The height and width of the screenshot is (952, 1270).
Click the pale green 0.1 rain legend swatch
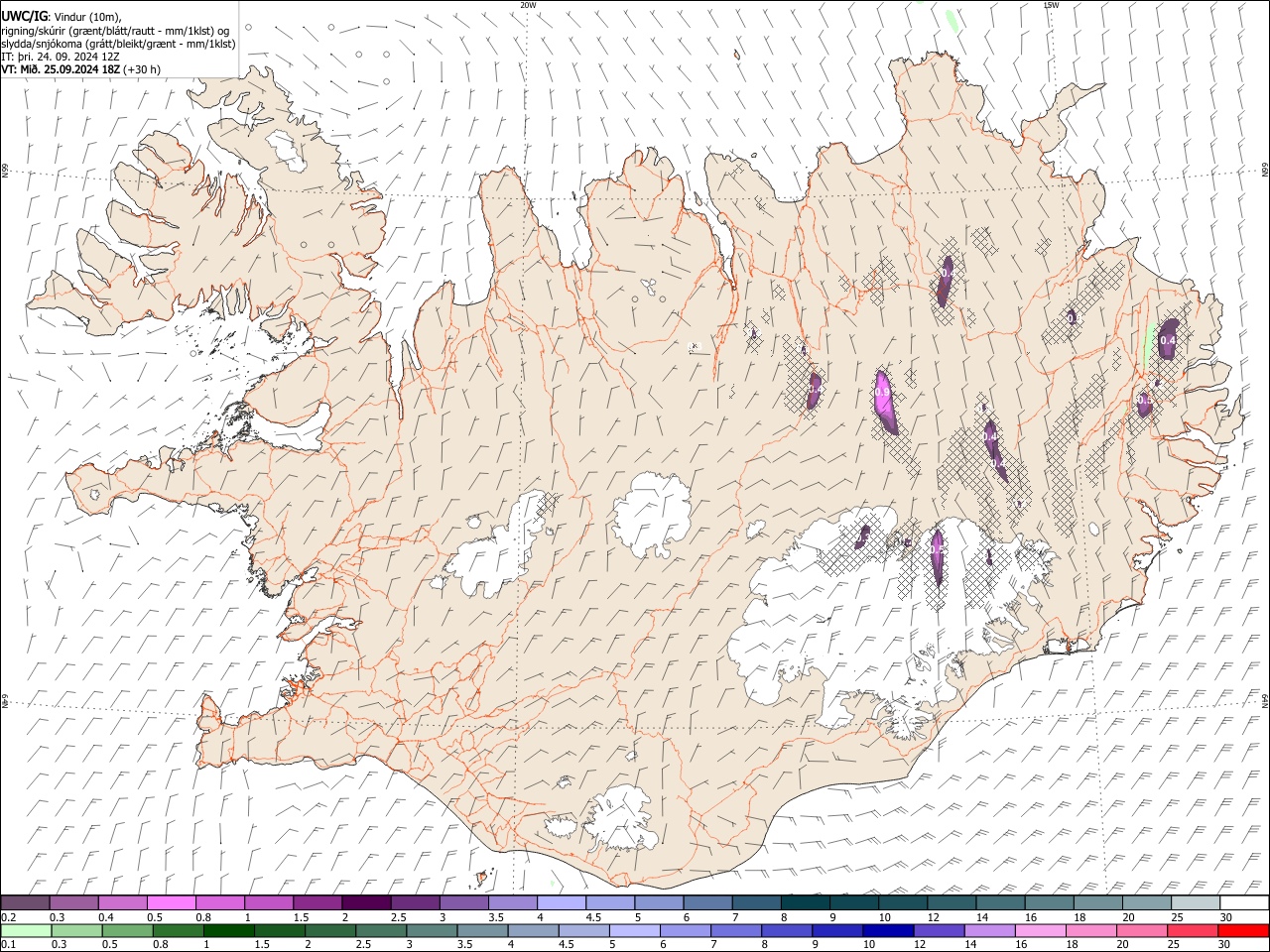click(27, 931)
